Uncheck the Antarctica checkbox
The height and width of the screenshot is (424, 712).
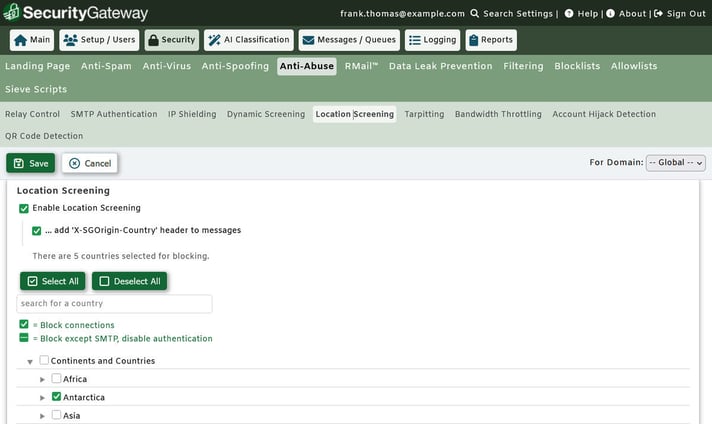pos(56,397)
